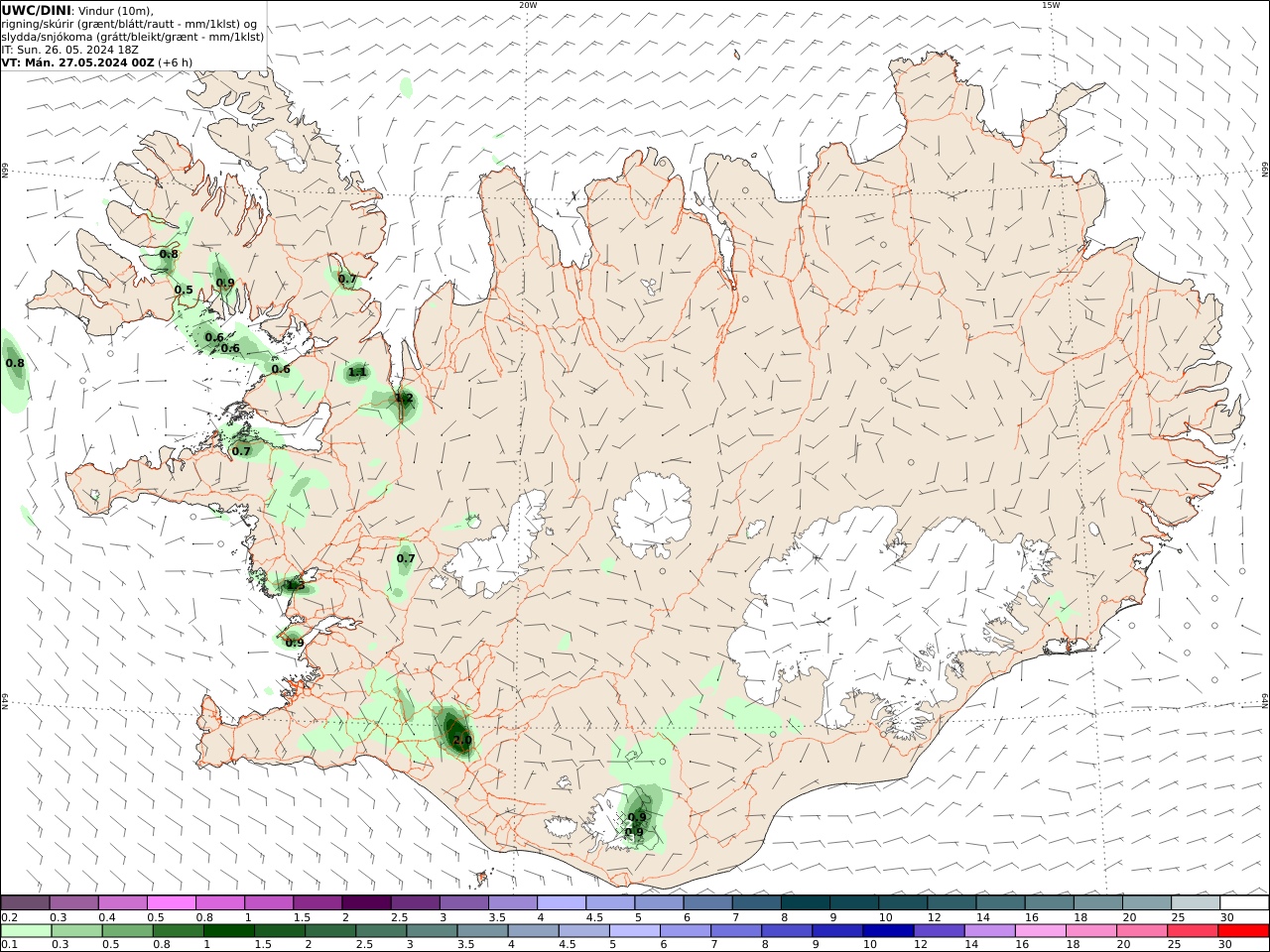Image resolution: width=1270 pixels, height=952 pixels.
Task: Pick rain legend swatch labeled 3
Action: (432, 931)
